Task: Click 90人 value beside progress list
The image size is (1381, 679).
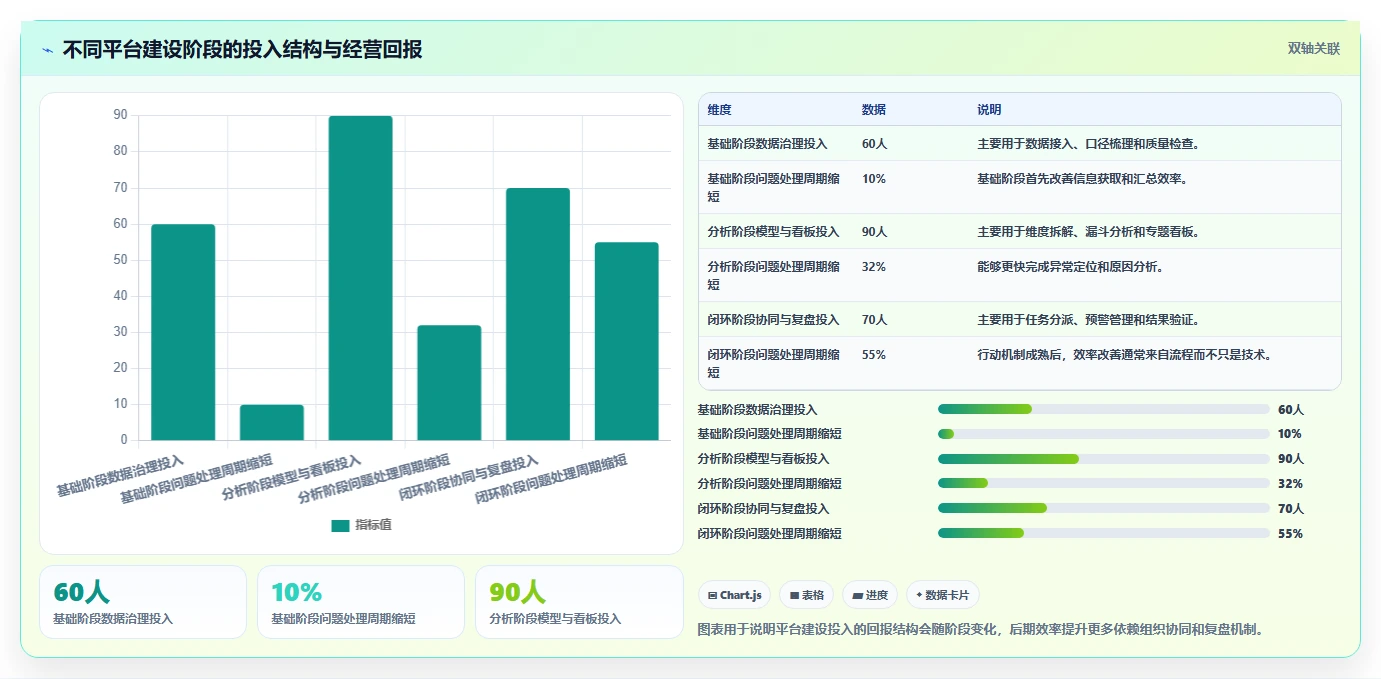Action: pyautogui.click(x=1291, y=459)
